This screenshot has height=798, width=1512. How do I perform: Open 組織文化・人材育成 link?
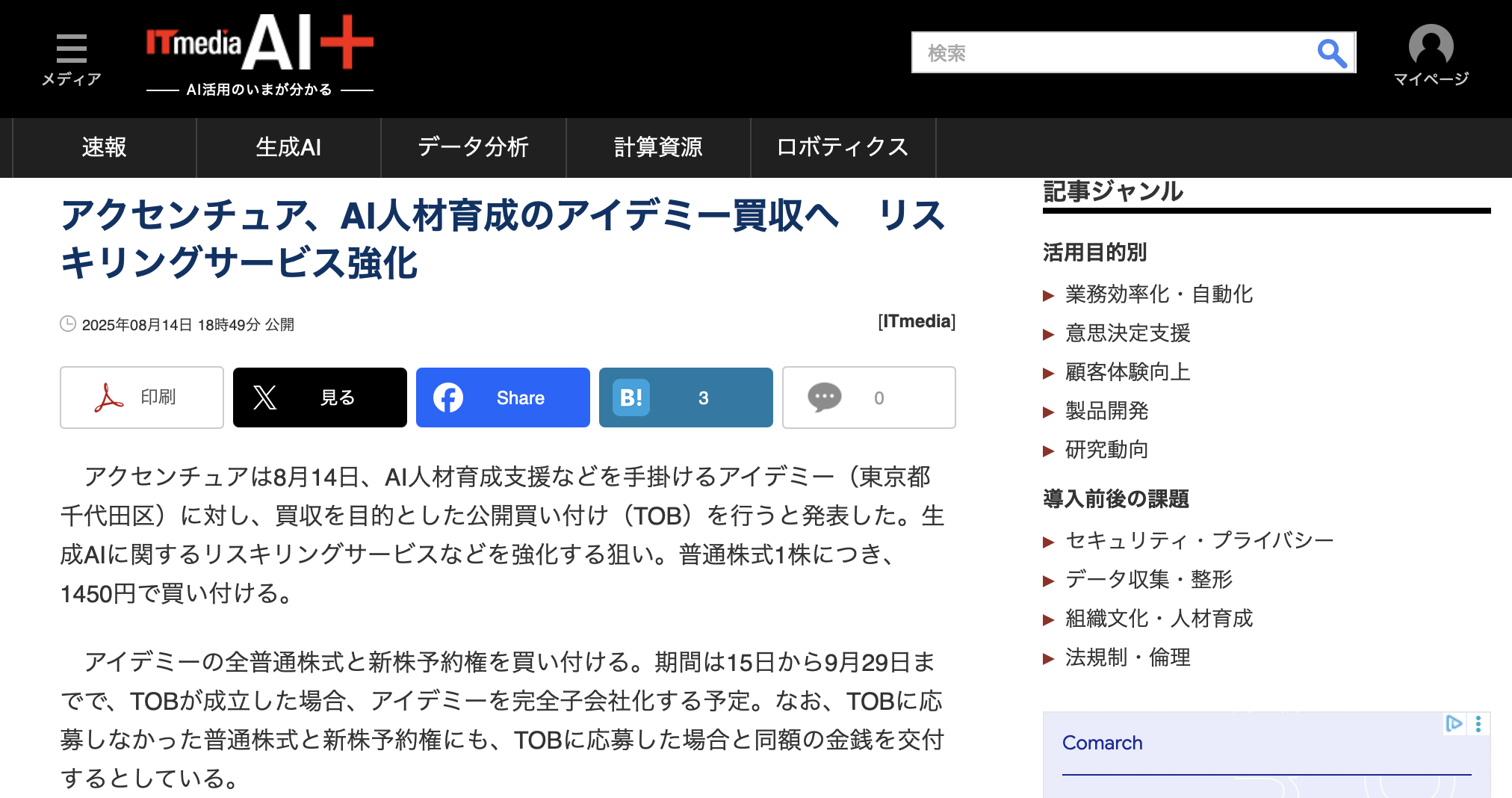point(1159,618)
